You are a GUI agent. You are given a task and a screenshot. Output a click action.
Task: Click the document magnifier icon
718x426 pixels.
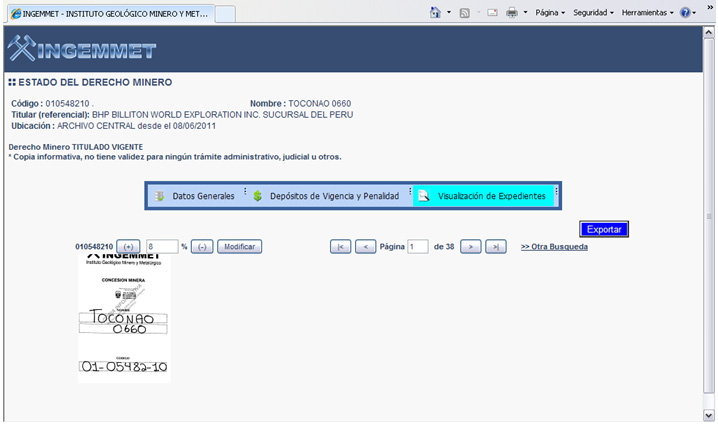[424, 196]
